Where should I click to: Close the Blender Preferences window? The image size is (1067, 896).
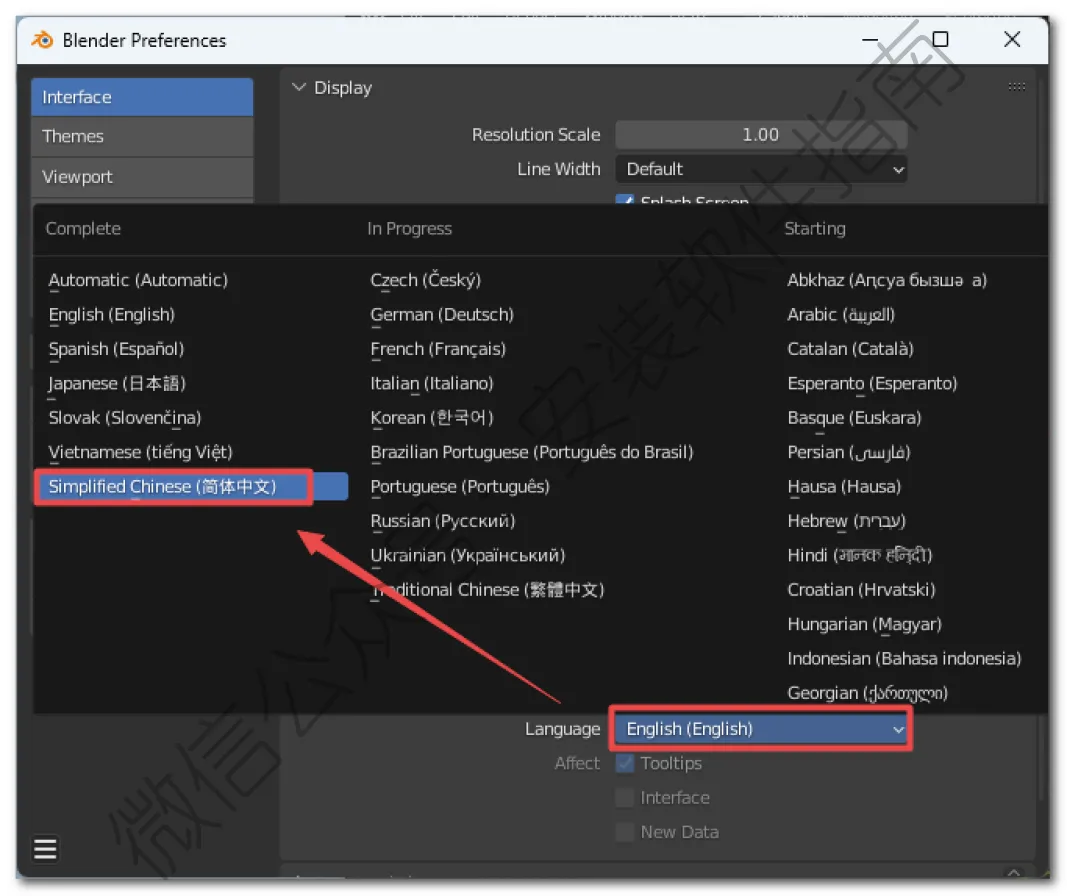[x=1012, y=39]
